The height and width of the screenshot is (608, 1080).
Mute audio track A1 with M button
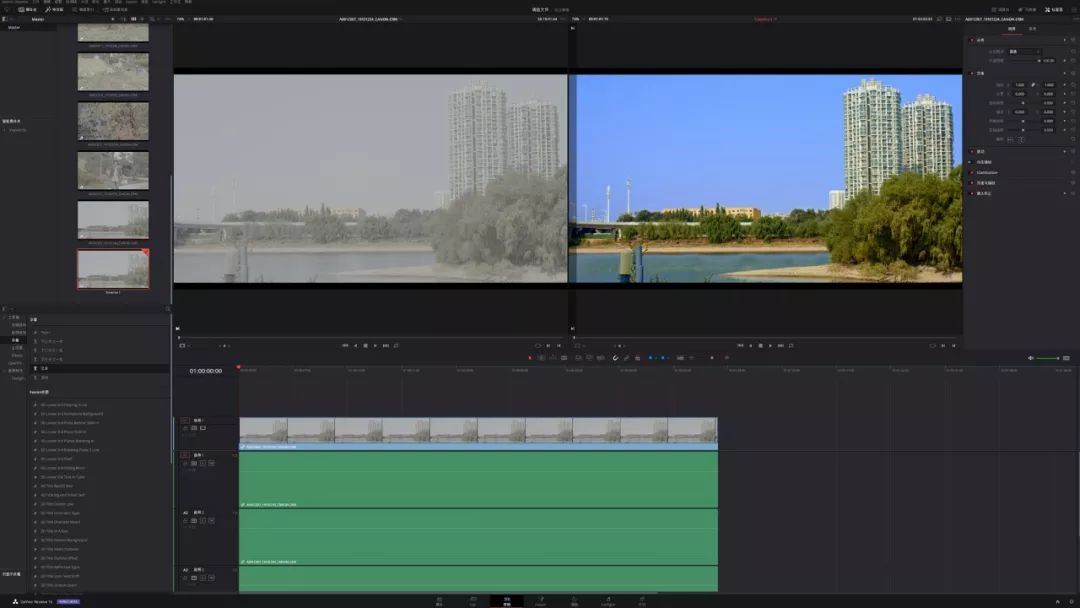coord(211,463)
